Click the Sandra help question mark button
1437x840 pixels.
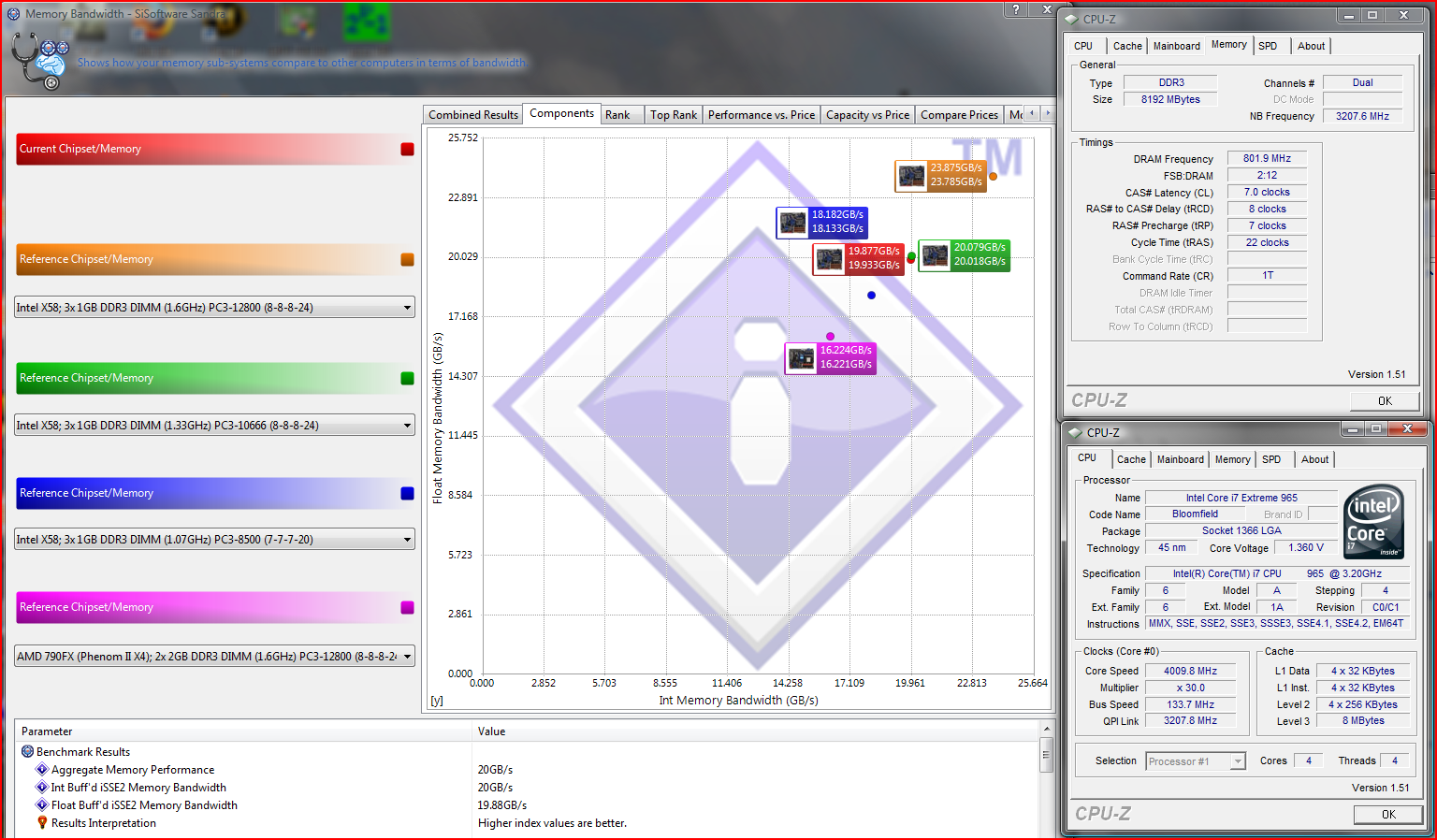1016,9
